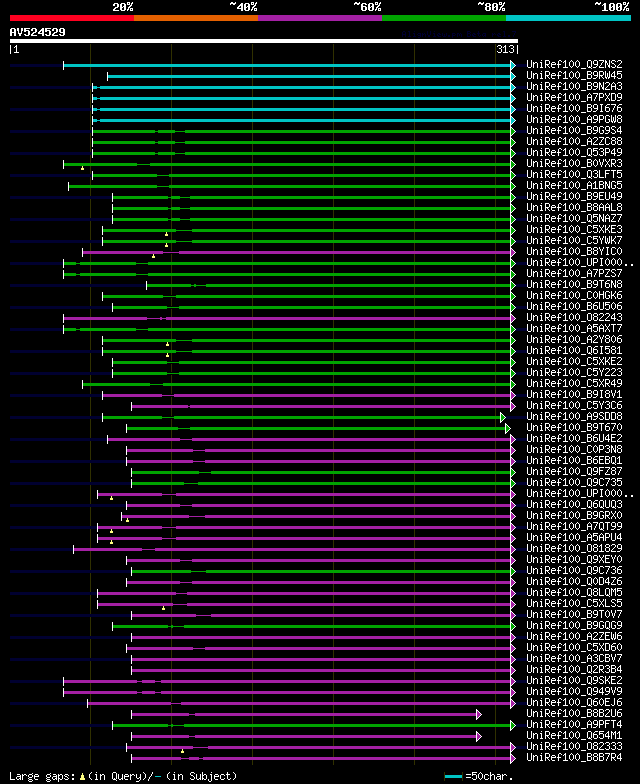Image resolution: width=640 pixels, height=784 pixels.
Task: Open hit UniRef100_A7PXD9
Action: pos(574,98)
